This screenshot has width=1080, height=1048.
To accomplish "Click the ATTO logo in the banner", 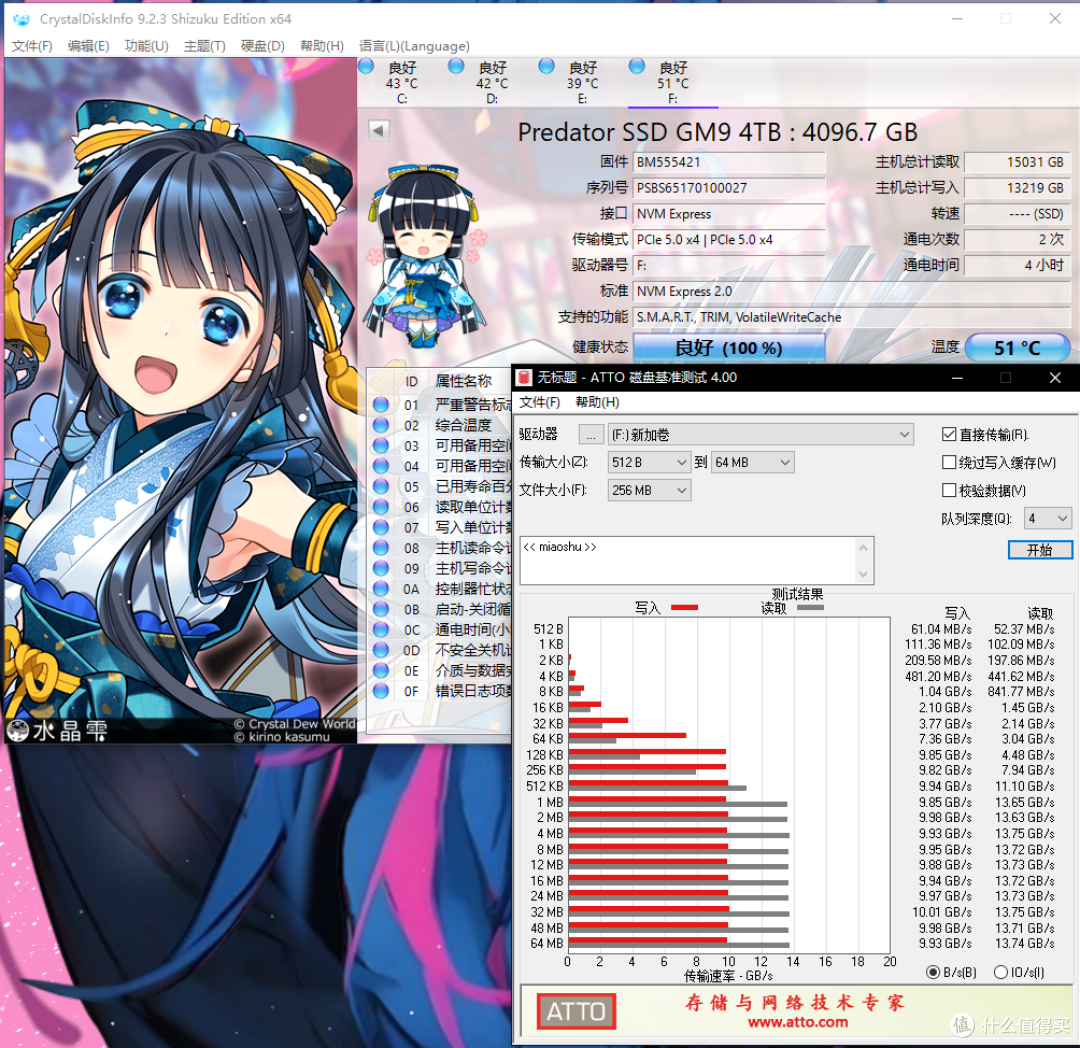I will click(x=576, y=1011).
